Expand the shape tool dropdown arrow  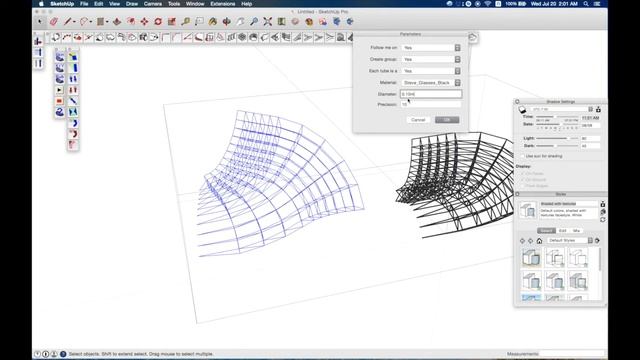107,22
